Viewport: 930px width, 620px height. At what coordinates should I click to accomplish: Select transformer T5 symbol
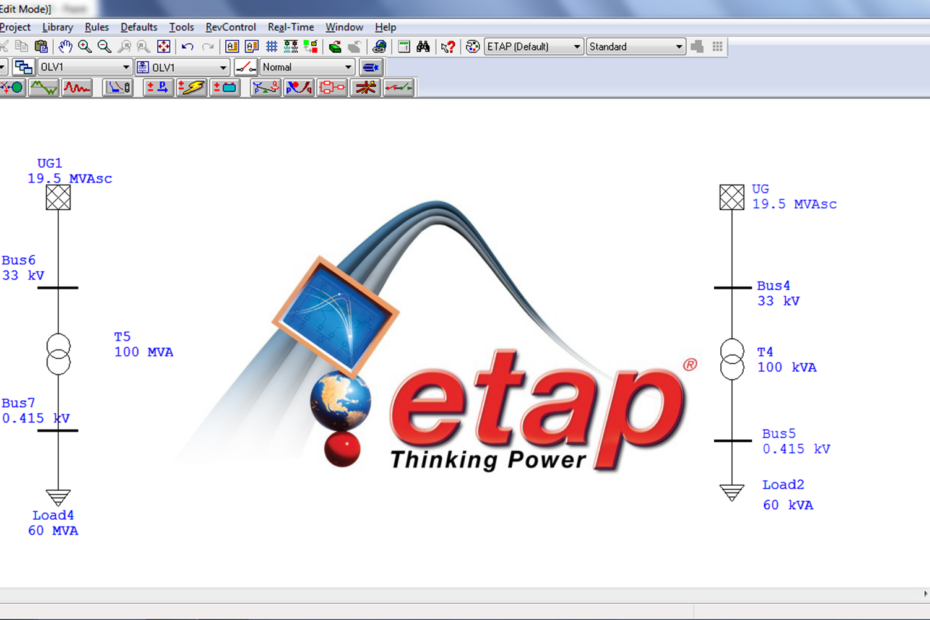tap(58, 354)
